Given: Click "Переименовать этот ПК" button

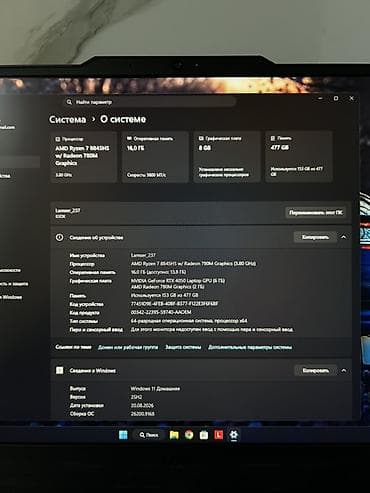Looking at the screenshot, I should tap(315, 213).
